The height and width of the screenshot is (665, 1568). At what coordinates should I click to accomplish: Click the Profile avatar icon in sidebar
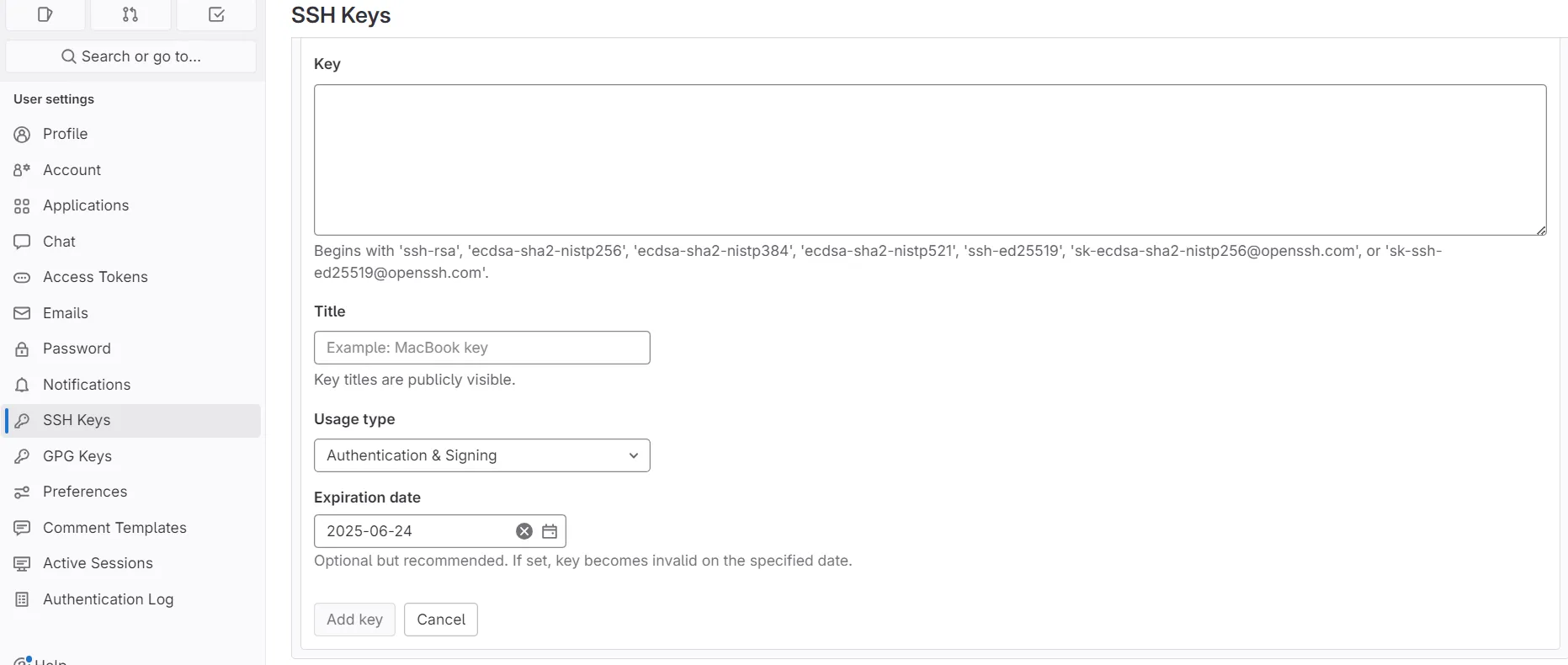tap(22, 135)
